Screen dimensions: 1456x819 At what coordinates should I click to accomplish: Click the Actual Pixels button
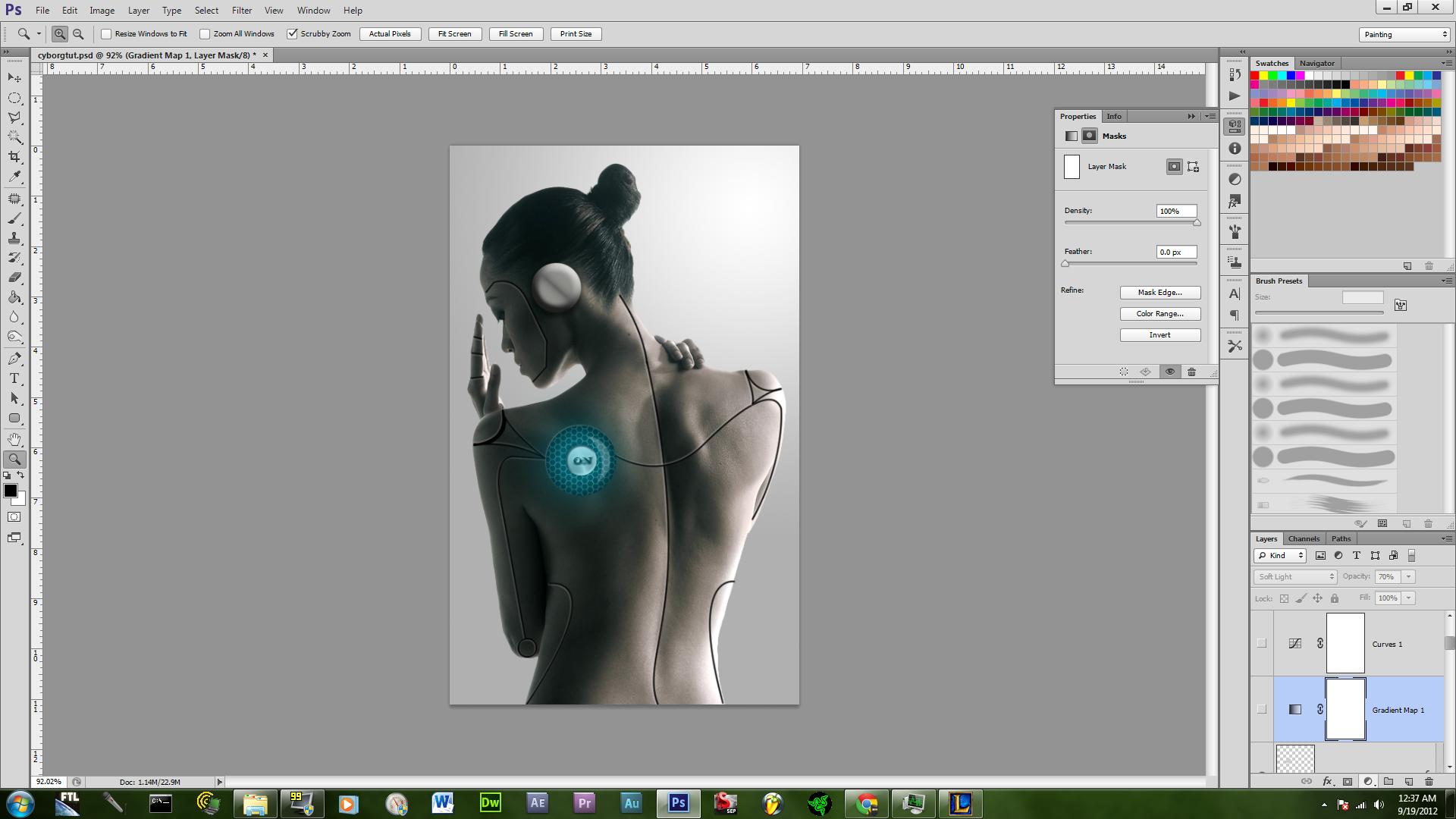pos(390,34)
